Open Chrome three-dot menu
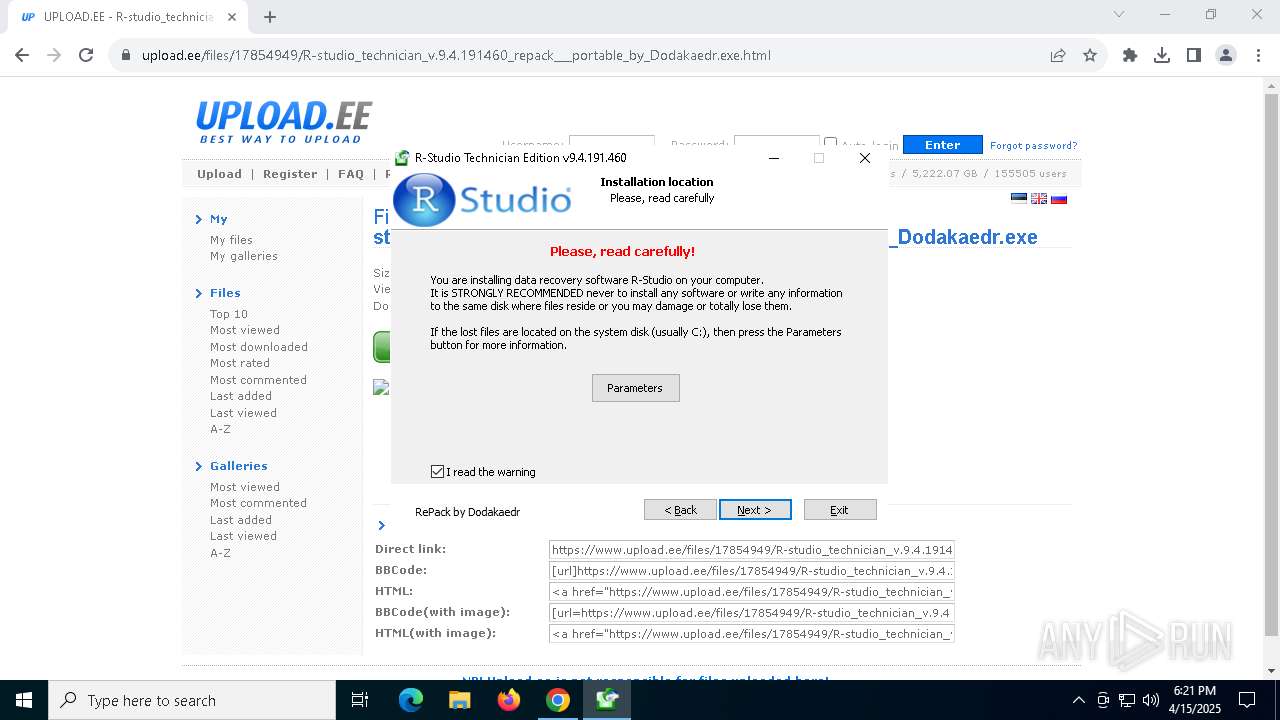The width and height of the screenshot is (1280, 720). [x=1256, y=55]
